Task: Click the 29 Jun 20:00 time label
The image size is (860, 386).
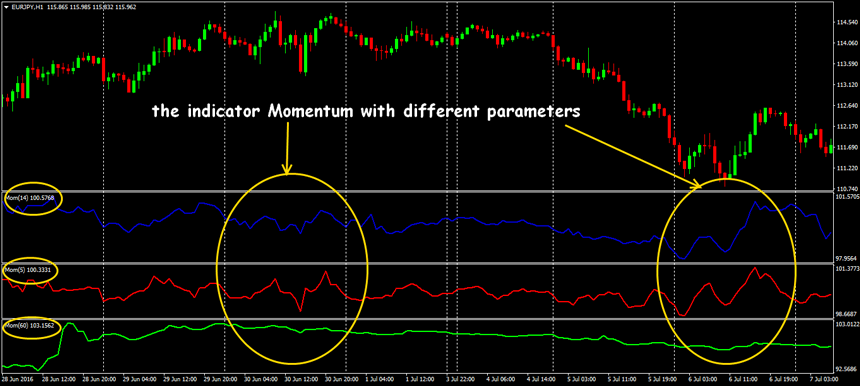Action: [219, 379]
